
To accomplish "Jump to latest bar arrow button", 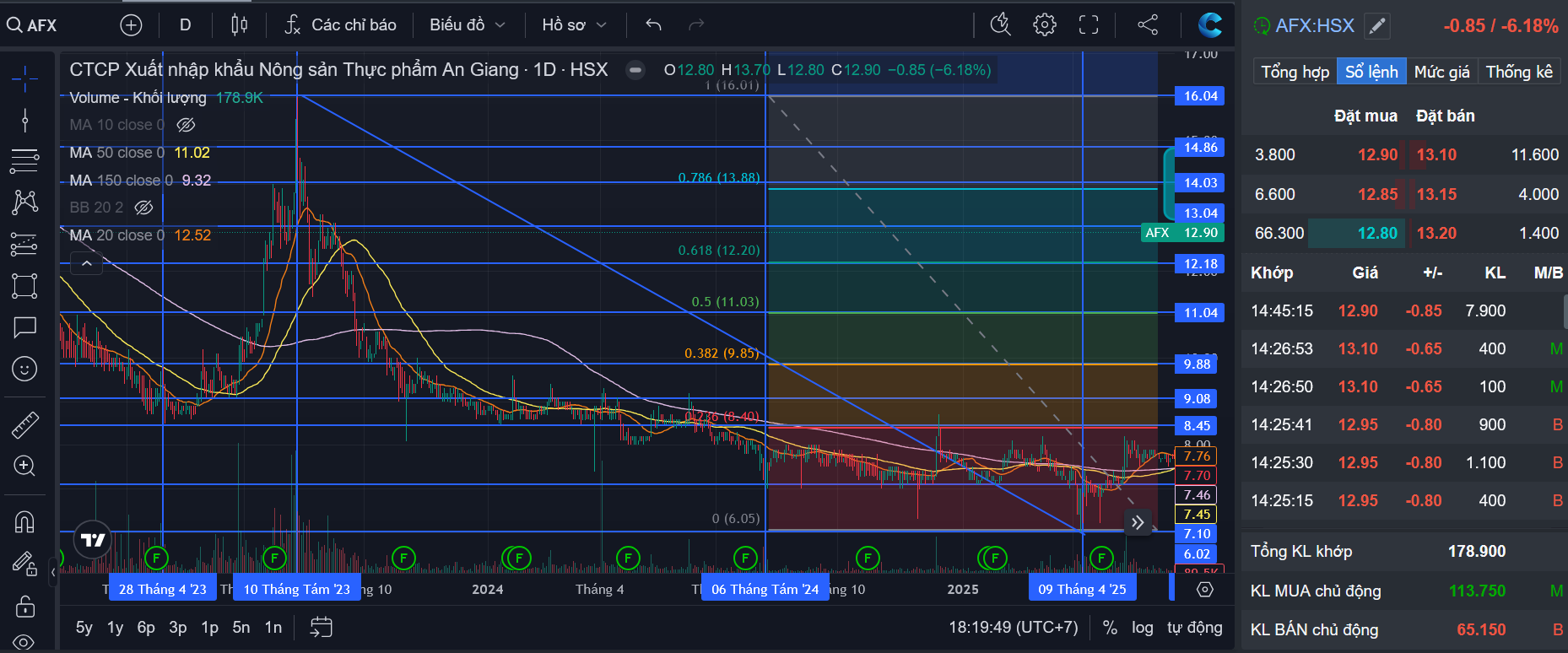I will click(x=1138, y=523).
